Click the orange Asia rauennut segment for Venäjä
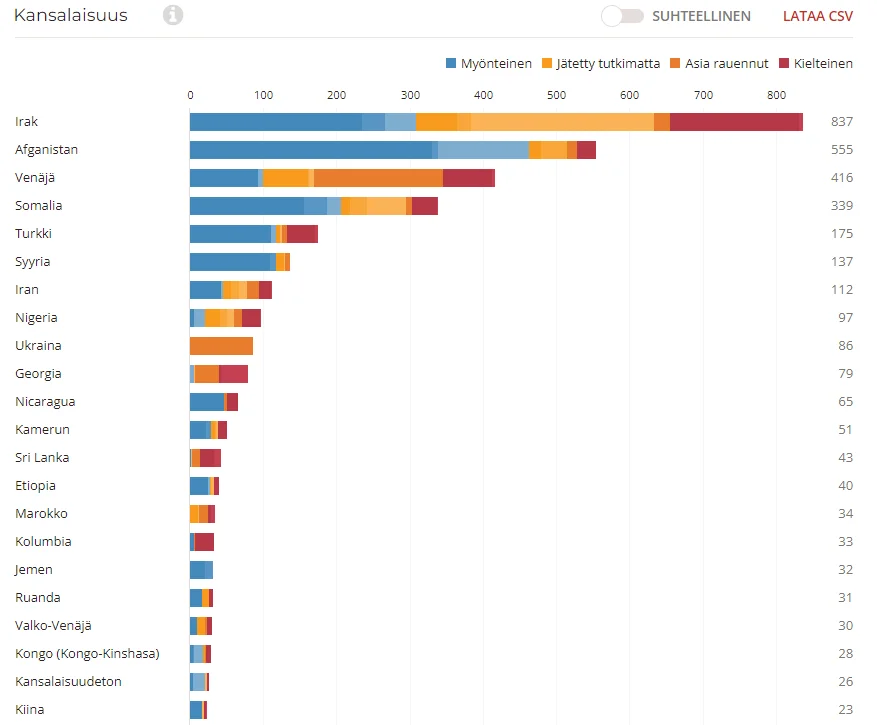This screenshot has width=877, height=725. 377,178
